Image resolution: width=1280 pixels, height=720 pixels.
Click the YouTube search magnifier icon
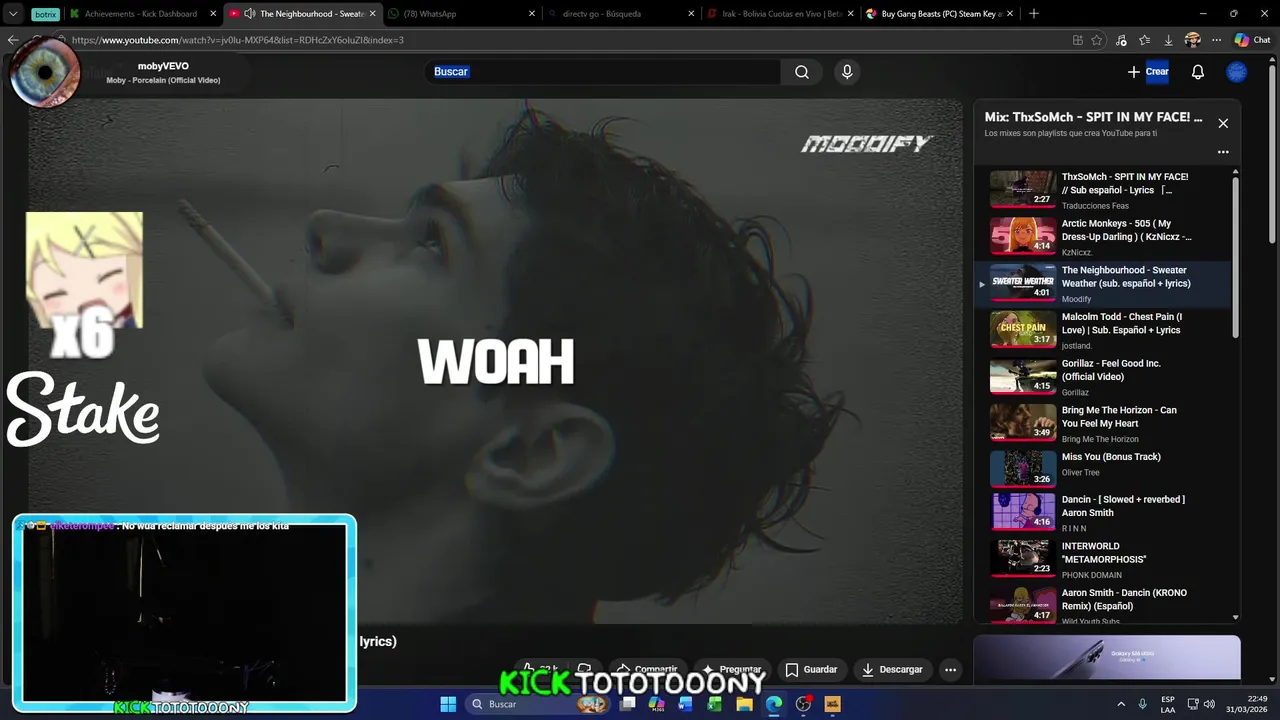click(x=802, y=72)
